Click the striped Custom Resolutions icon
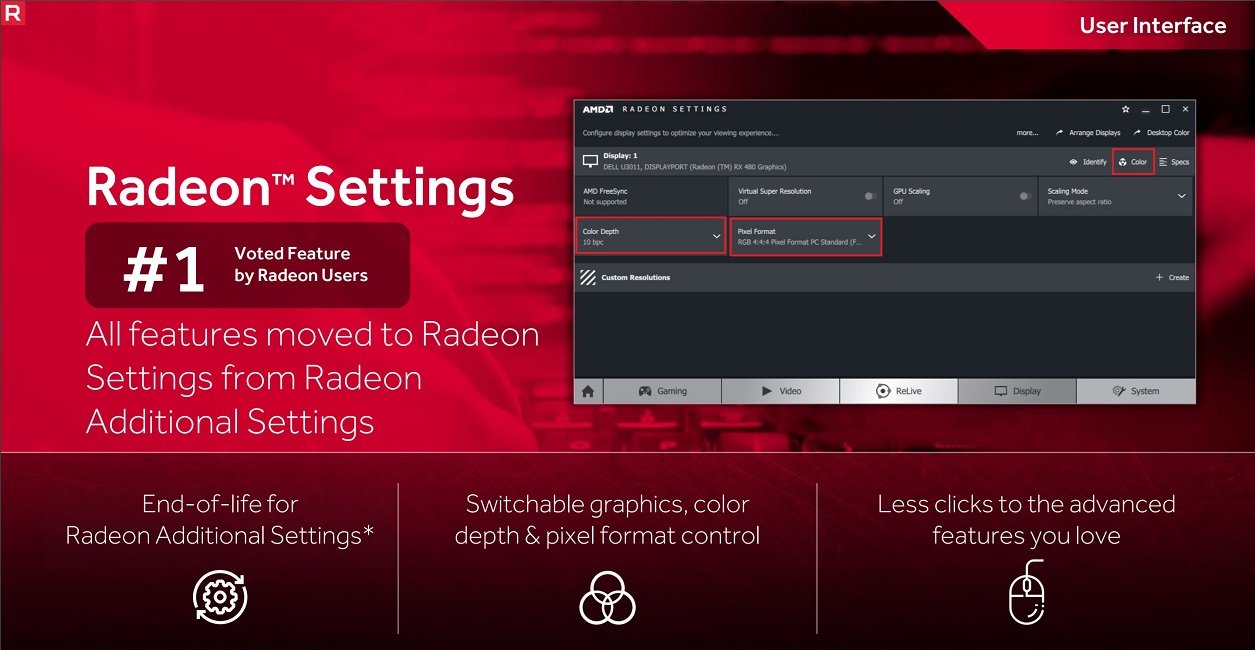 588,277
